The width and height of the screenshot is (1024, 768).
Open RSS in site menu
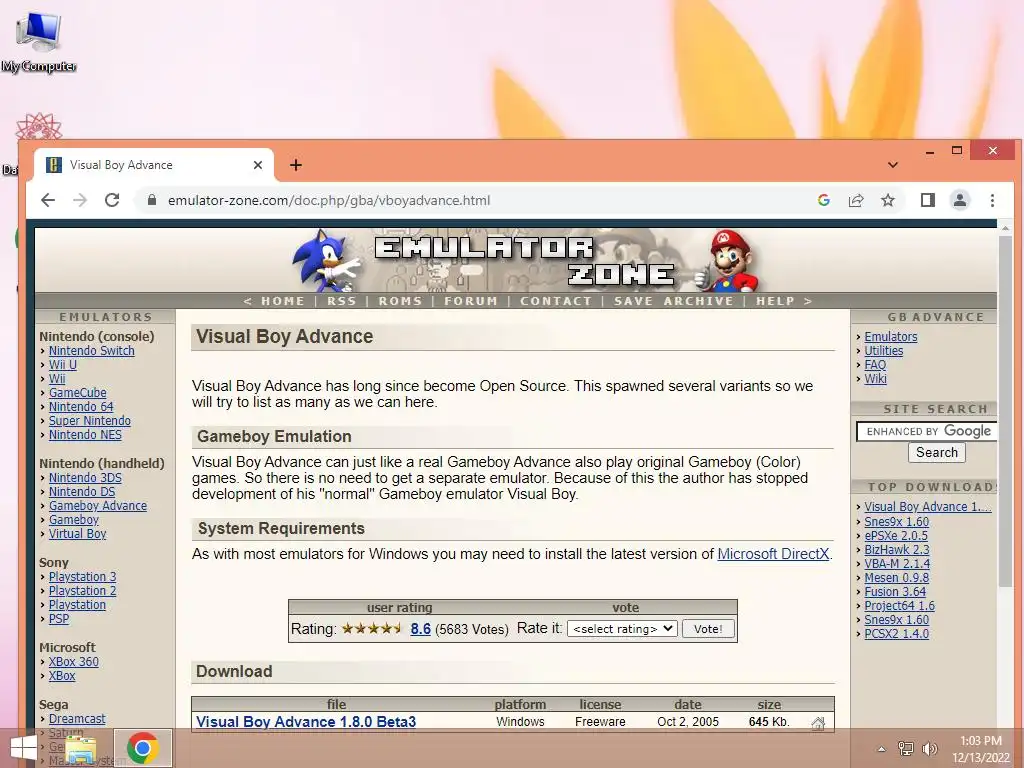[x=342, y=301]
